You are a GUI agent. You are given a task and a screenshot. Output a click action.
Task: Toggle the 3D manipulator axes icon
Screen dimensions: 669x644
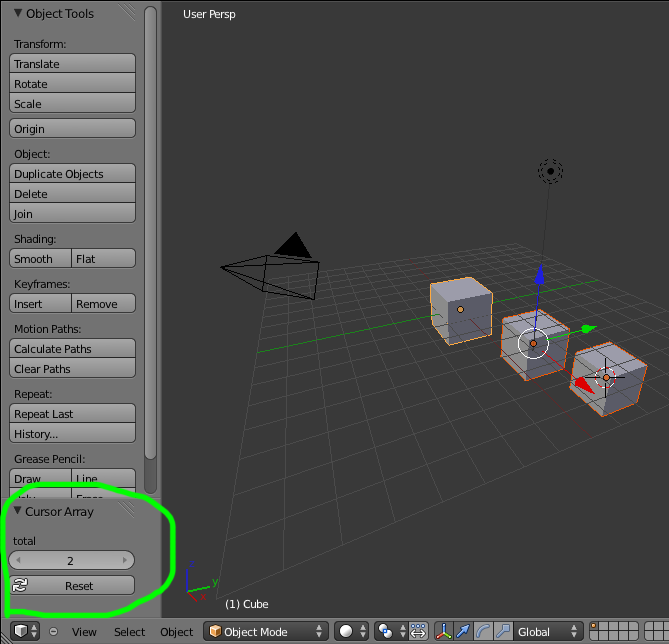pyautogui.click(x=444, y=631)
